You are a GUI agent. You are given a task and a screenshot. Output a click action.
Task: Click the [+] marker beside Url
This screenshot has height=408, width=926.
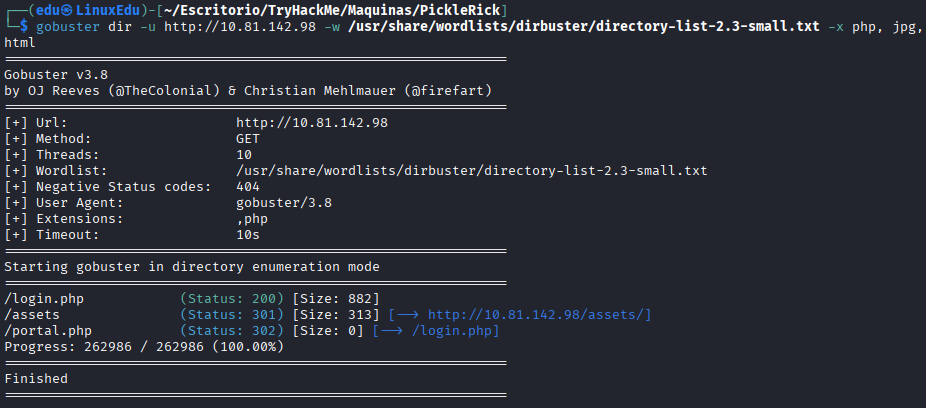pyautogui.click(x=16, y=123)
